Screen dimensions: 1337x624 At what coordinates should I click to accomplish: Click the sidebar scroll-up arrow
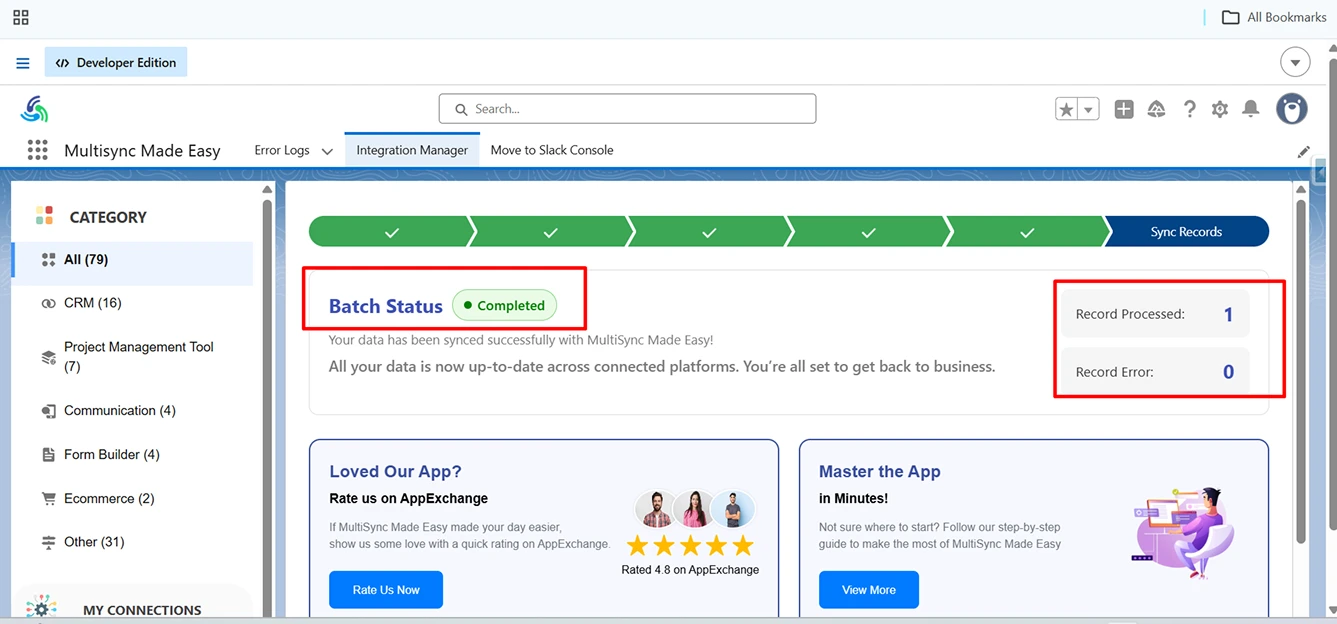point(267,189)
